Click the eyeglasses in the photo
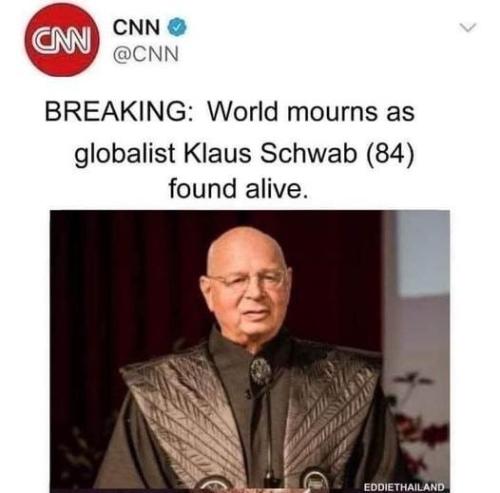500x493 pixels. click(247, 279)
